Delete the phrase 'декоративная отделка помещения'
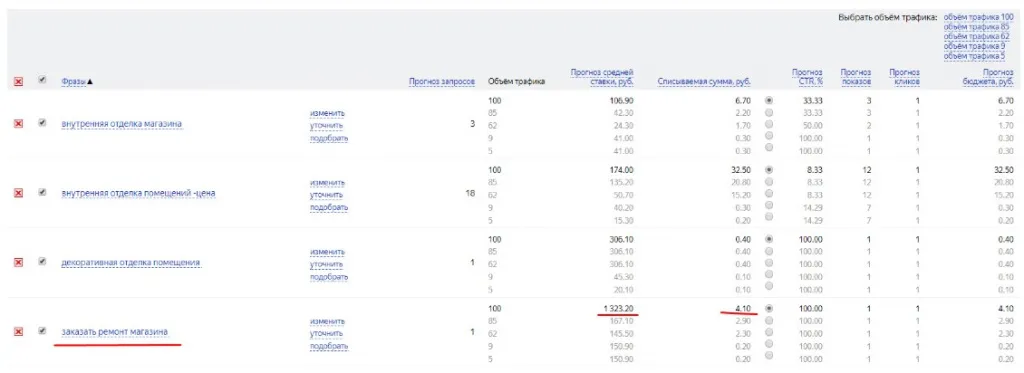This screenshot has height=373, width=1024. [18, 262]
